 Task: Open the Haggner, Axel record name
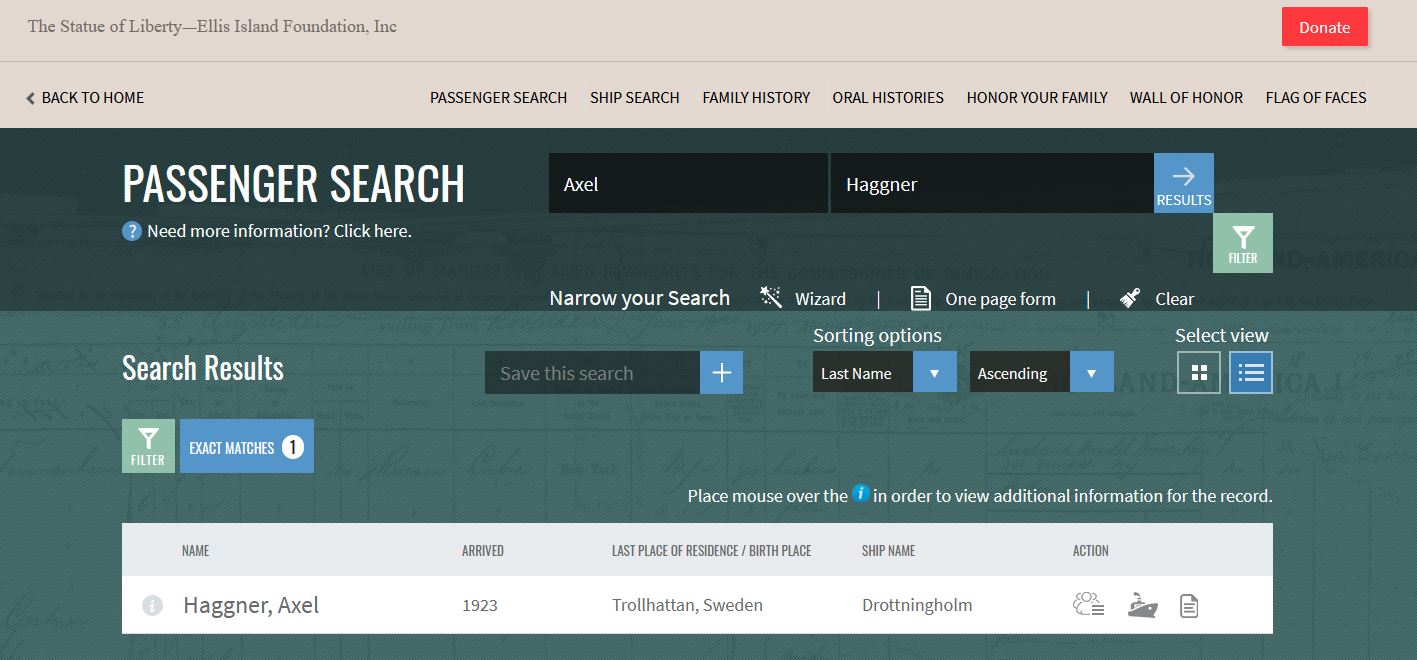pos(251,605)
